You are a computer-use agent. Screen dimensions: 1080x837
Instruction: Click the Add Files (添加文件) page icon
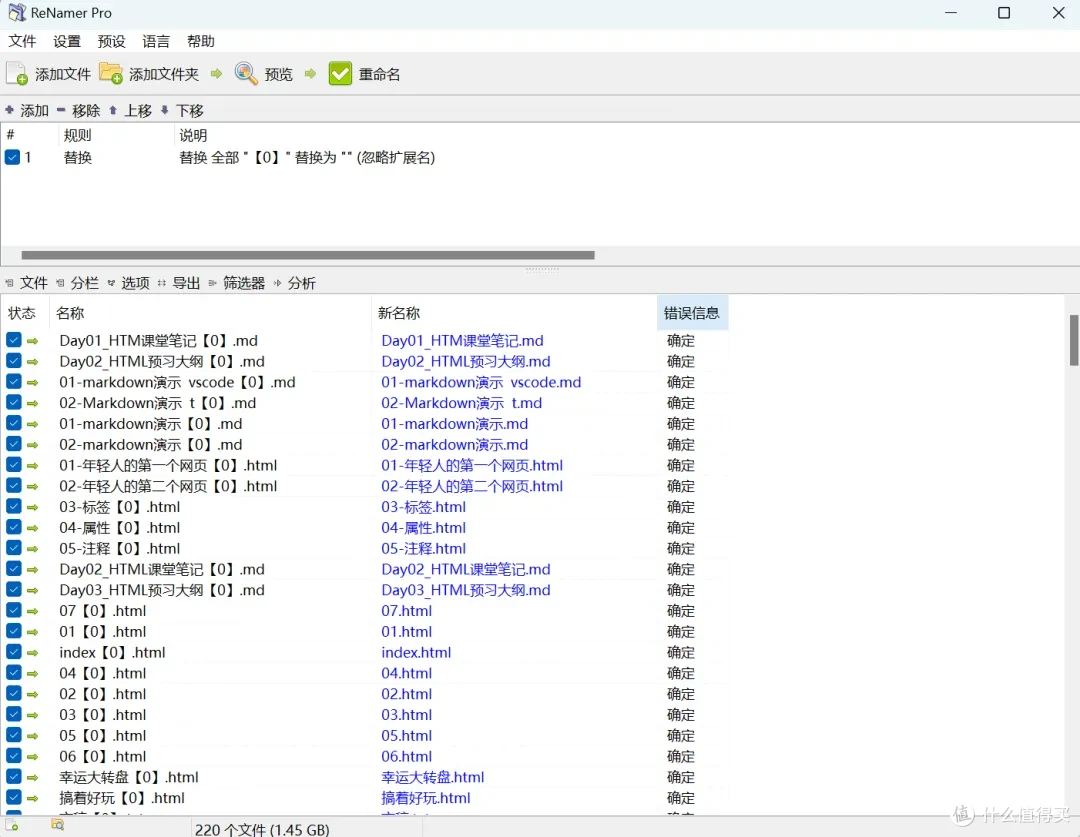17,74
